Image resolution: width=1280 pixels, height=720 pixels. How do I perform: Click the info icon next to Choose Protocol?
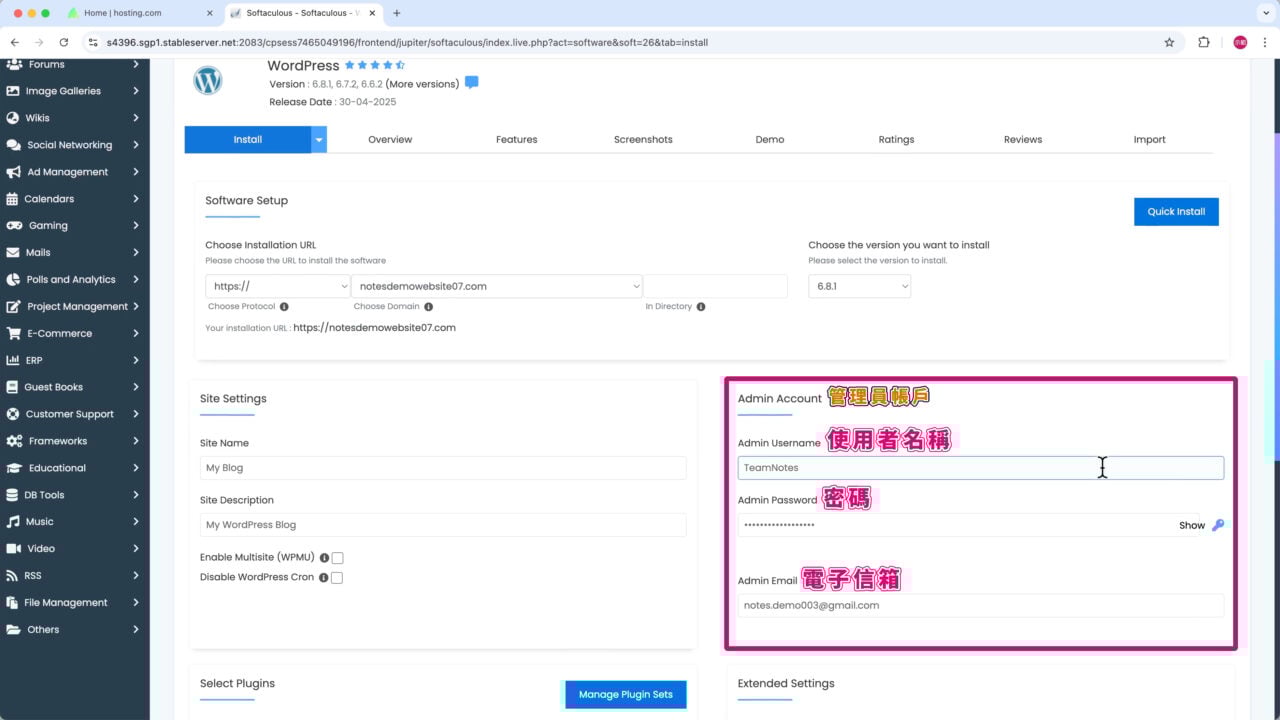click(x=284, y=307)
